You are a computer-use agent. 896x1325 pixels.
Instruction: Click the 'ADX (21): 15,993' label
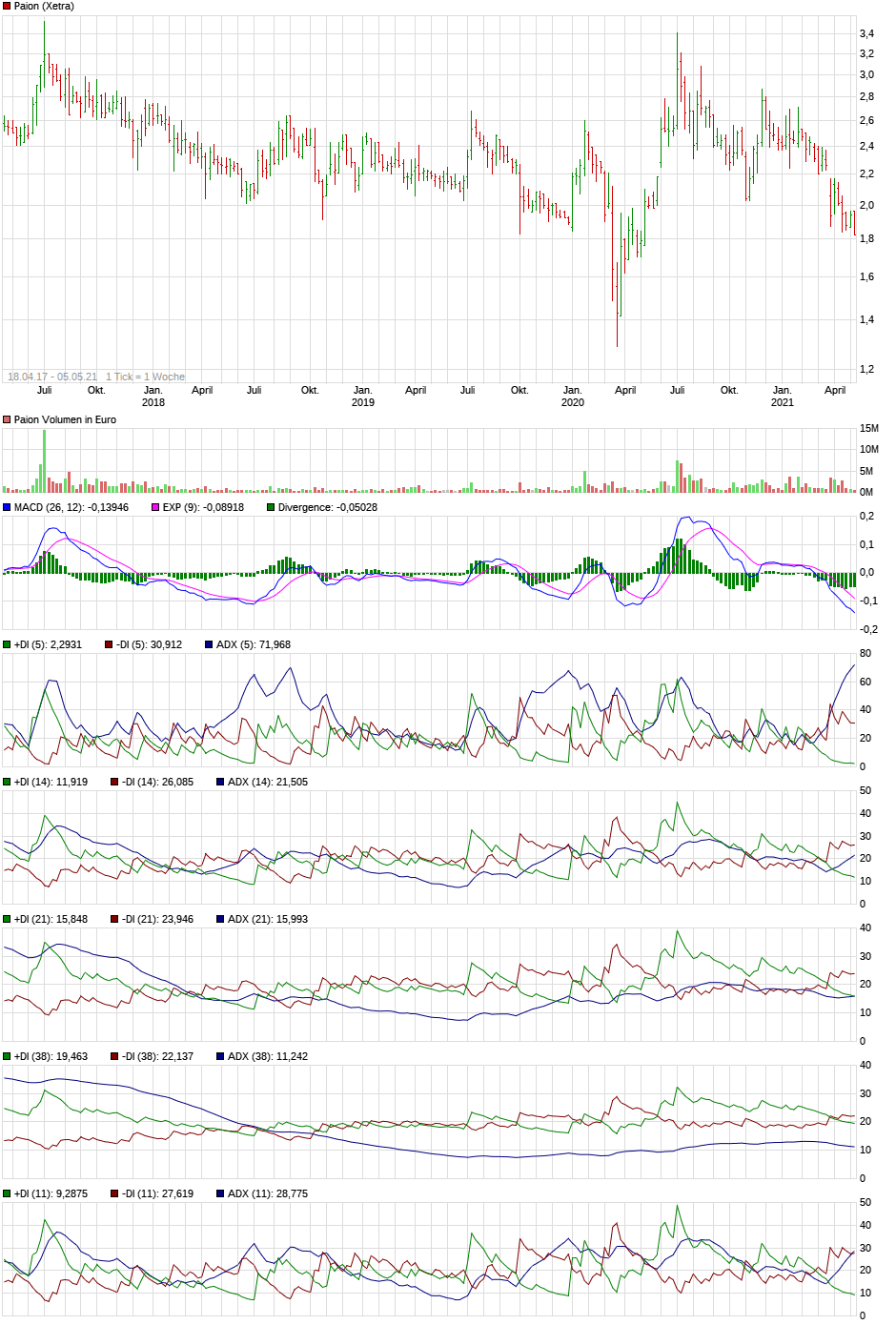point(268,920)
